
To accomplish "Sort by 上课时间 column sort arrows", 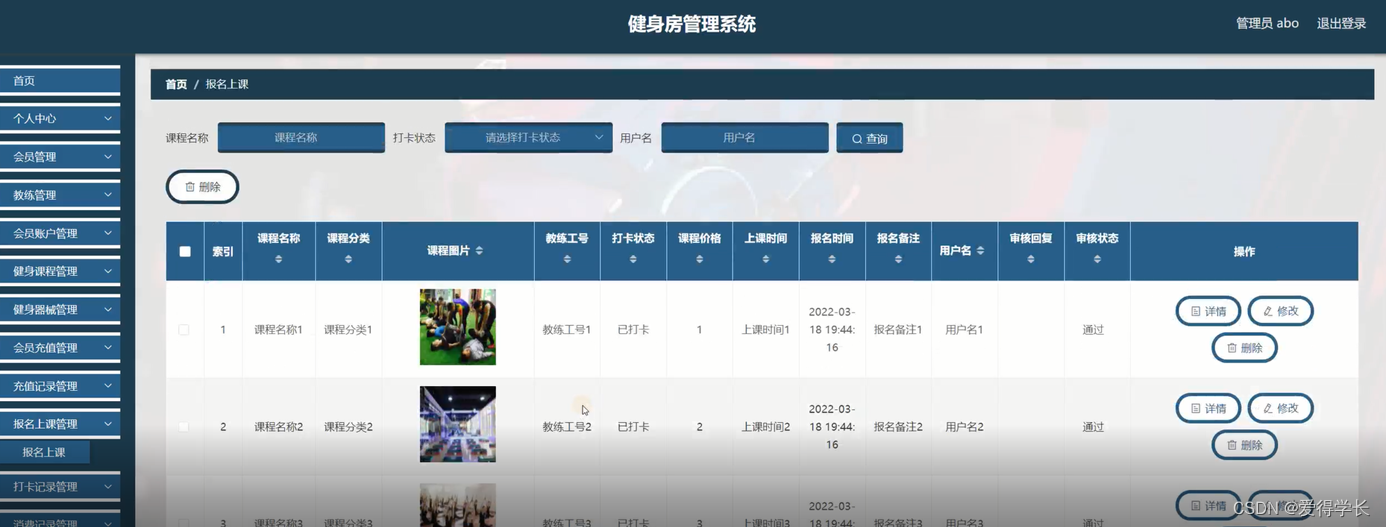I will pos(766,259).
